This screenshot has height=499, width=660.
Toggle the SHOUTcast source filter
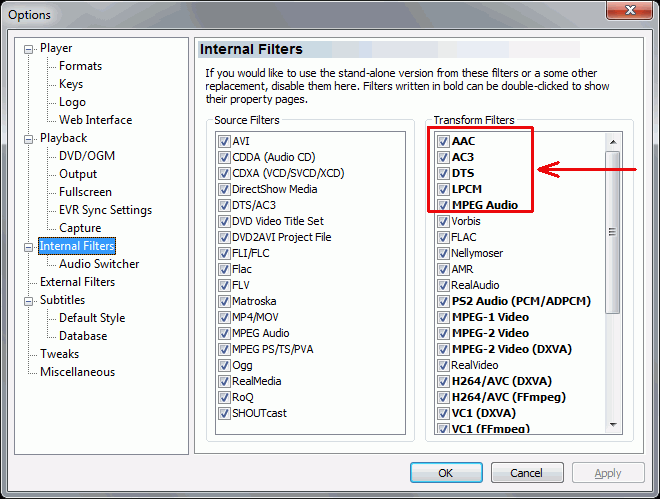click(x=224, y=413)
